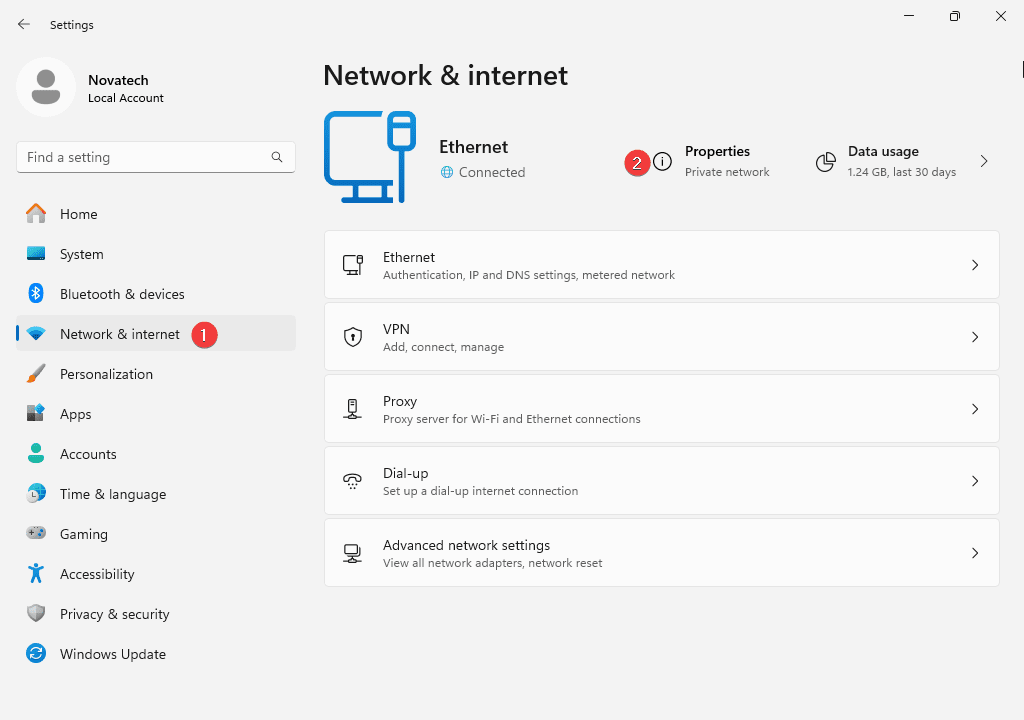Viewport: 1024px width, 720px height.
Task: Click the Properties info icon
Action: (663, 162)
